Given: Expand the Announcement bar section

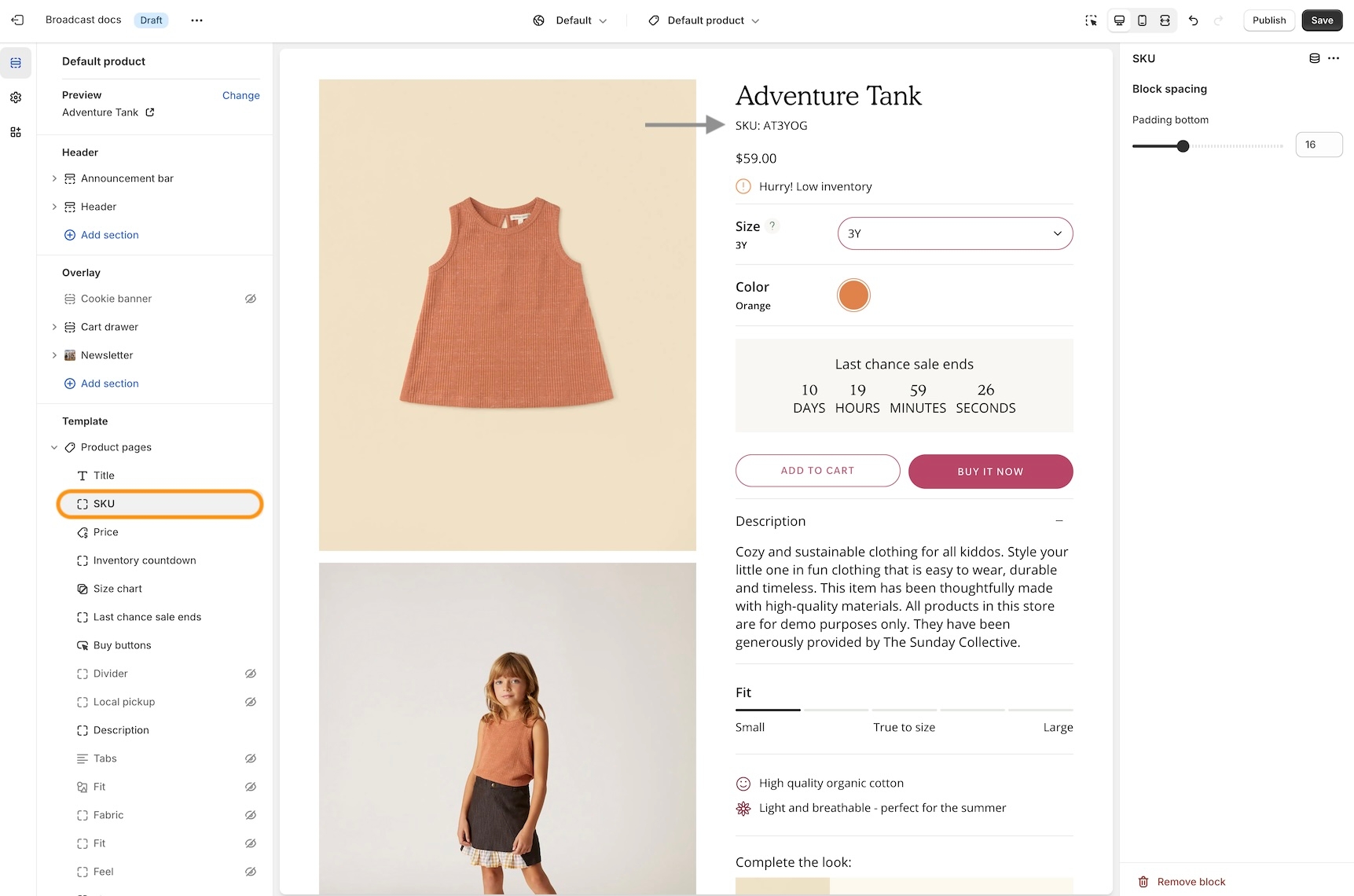Looking at the screenshot, I should coord(54,178).
